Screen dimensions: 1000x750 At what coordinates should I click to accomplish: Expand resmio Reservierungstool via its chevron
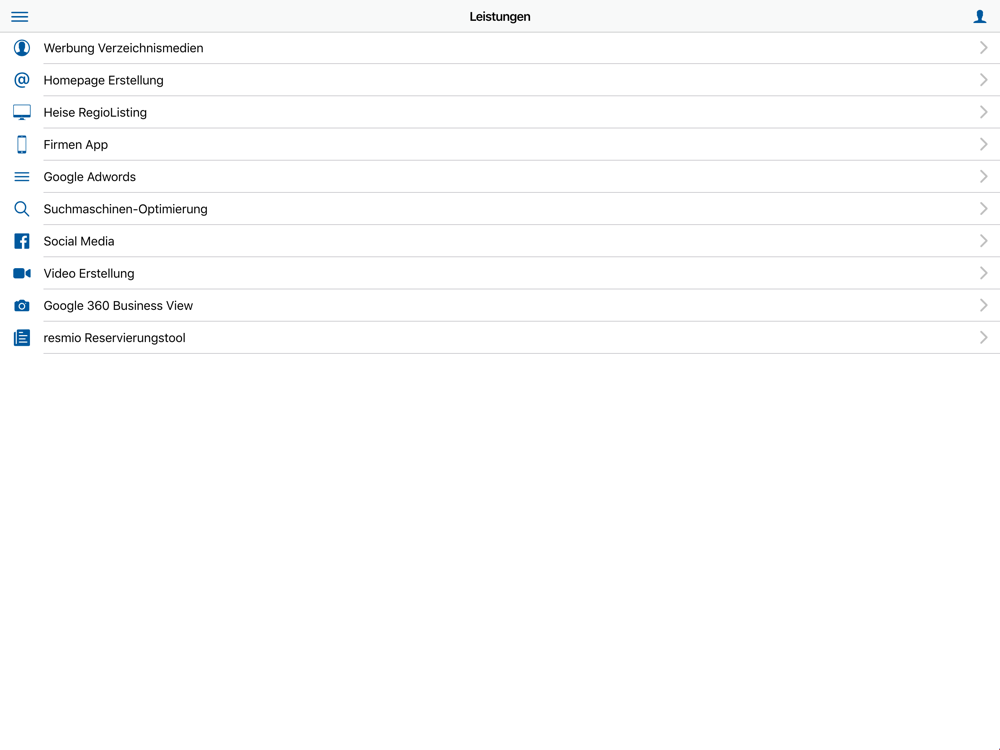coord(983,337)
